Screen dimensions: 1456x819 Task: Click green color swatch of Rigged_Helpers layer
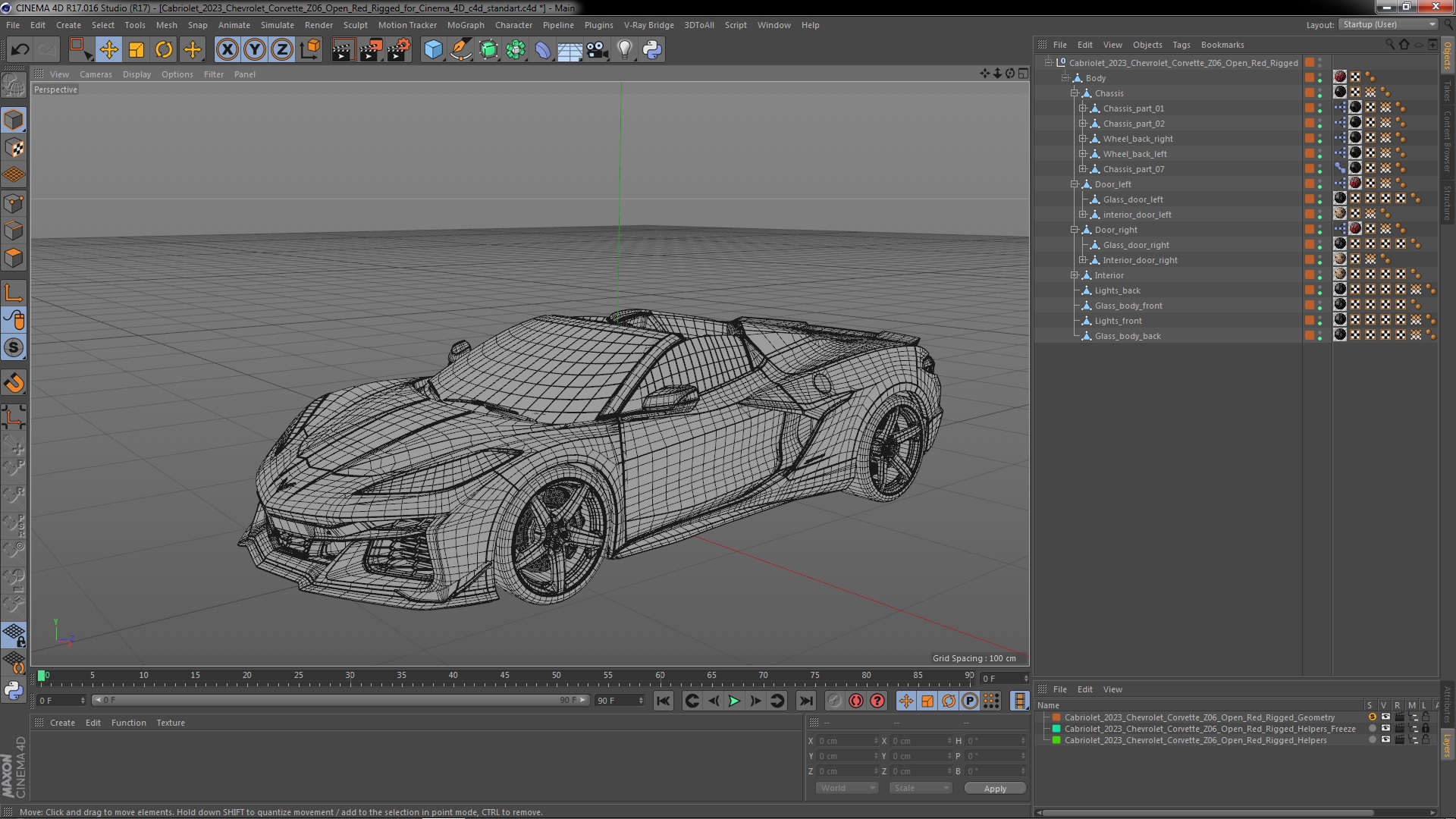(x=1056, y=740)
